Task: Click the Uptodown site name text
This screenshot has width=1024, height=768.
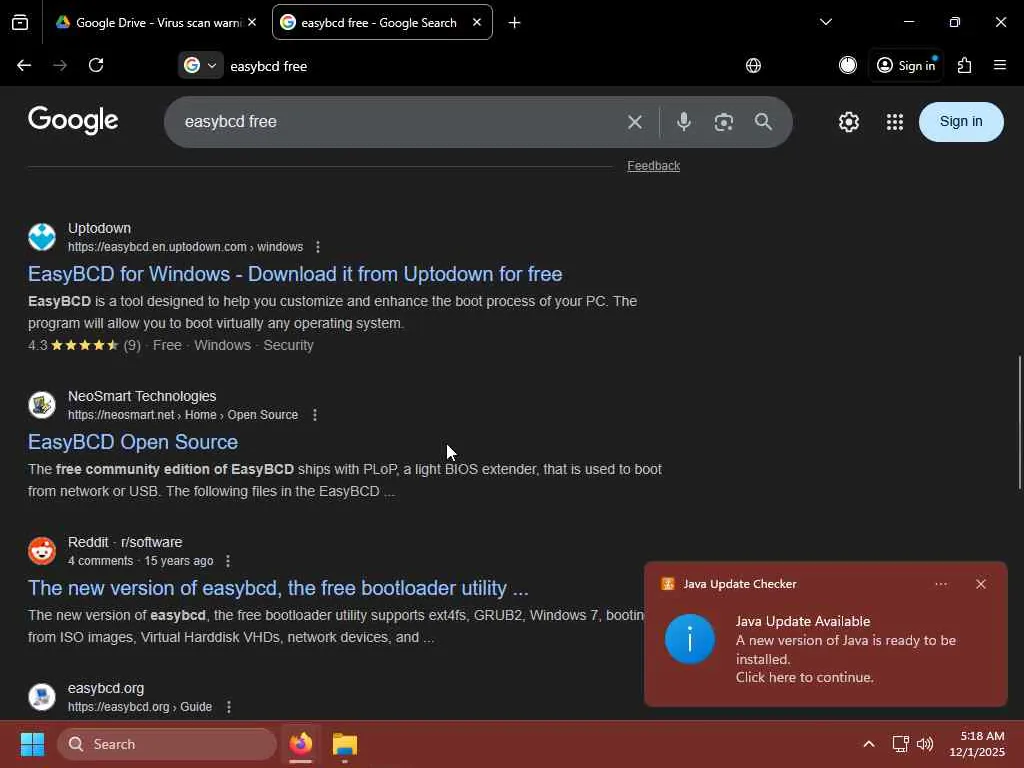Action: tap(99, 229)
